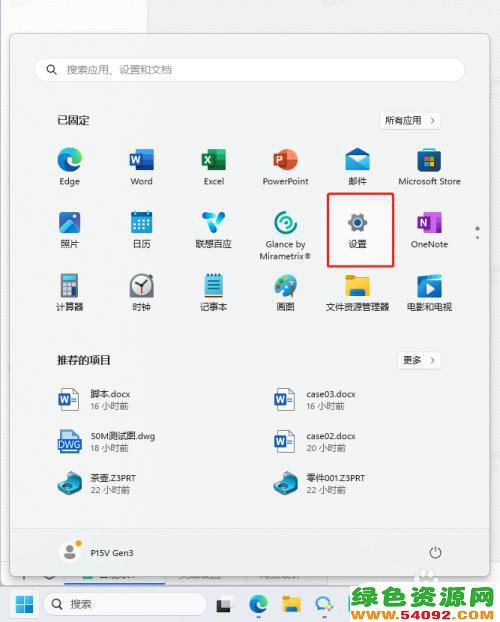Open Task View on the taskbar
500x622 pixels.
pyautogui.click(x=223, y=605)
